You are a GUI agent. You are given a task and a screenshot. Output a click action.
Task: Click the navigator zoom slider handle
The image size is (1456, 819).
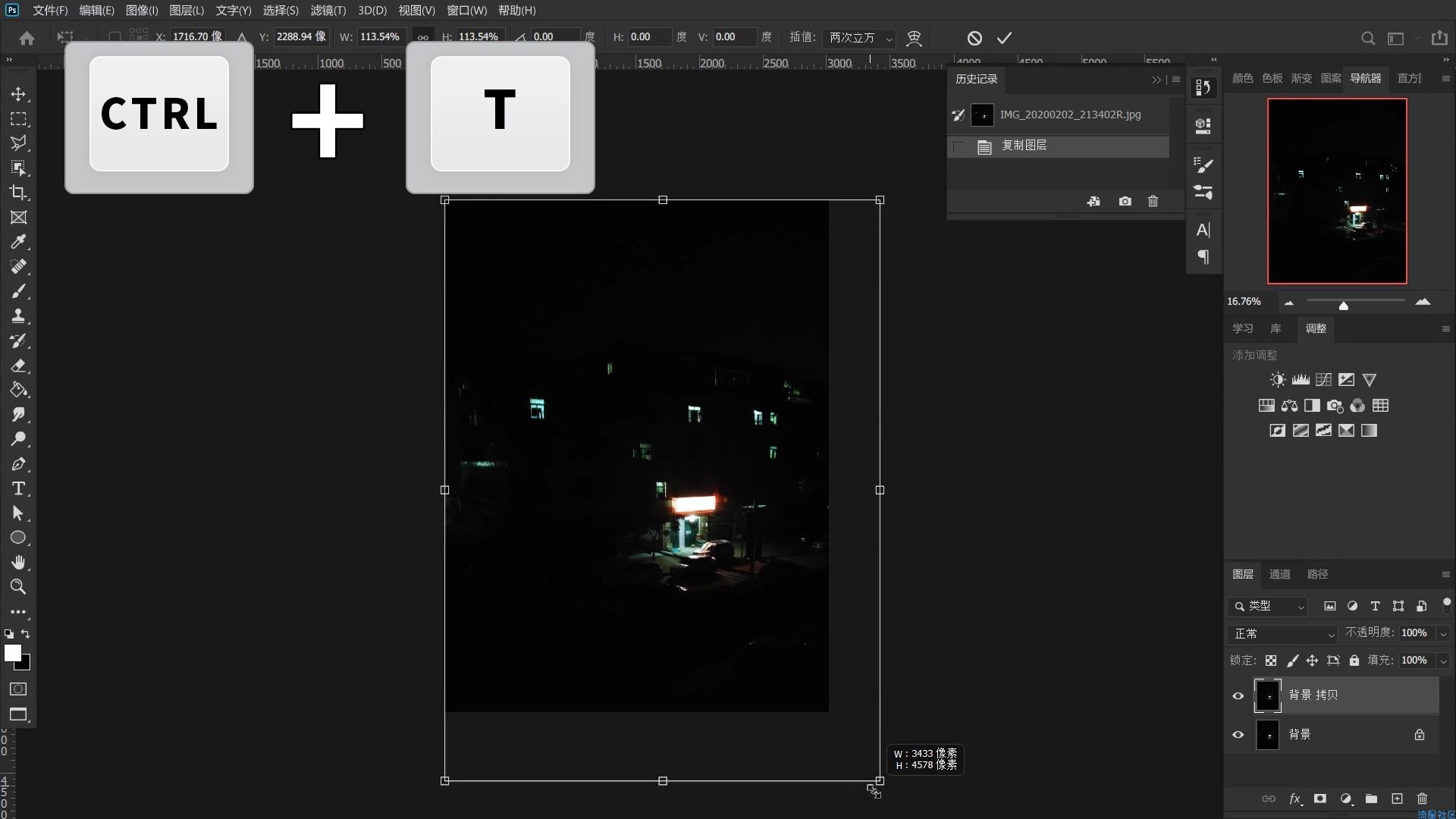coord(1343,306)
